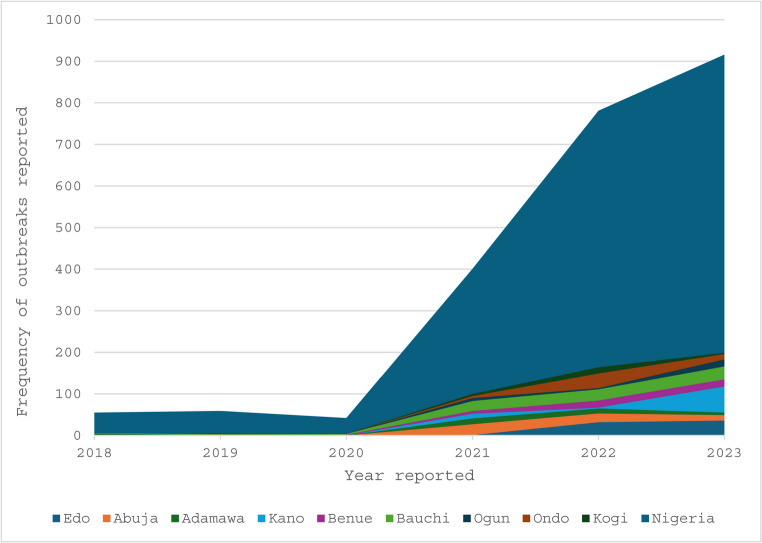Select the Adamawa legend marker
This screenshot has width=762, height=543.
(174, 519)
